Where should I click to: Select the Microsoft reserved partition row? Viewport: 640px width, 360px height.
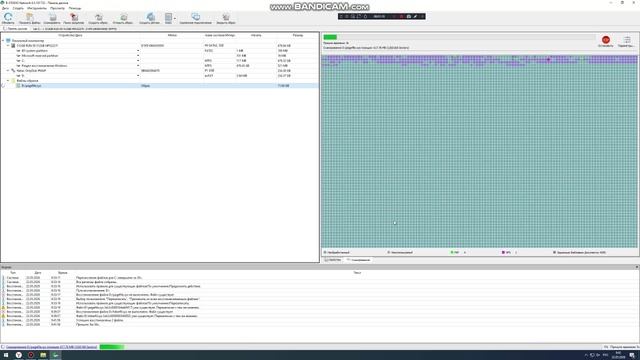[159, 56]
